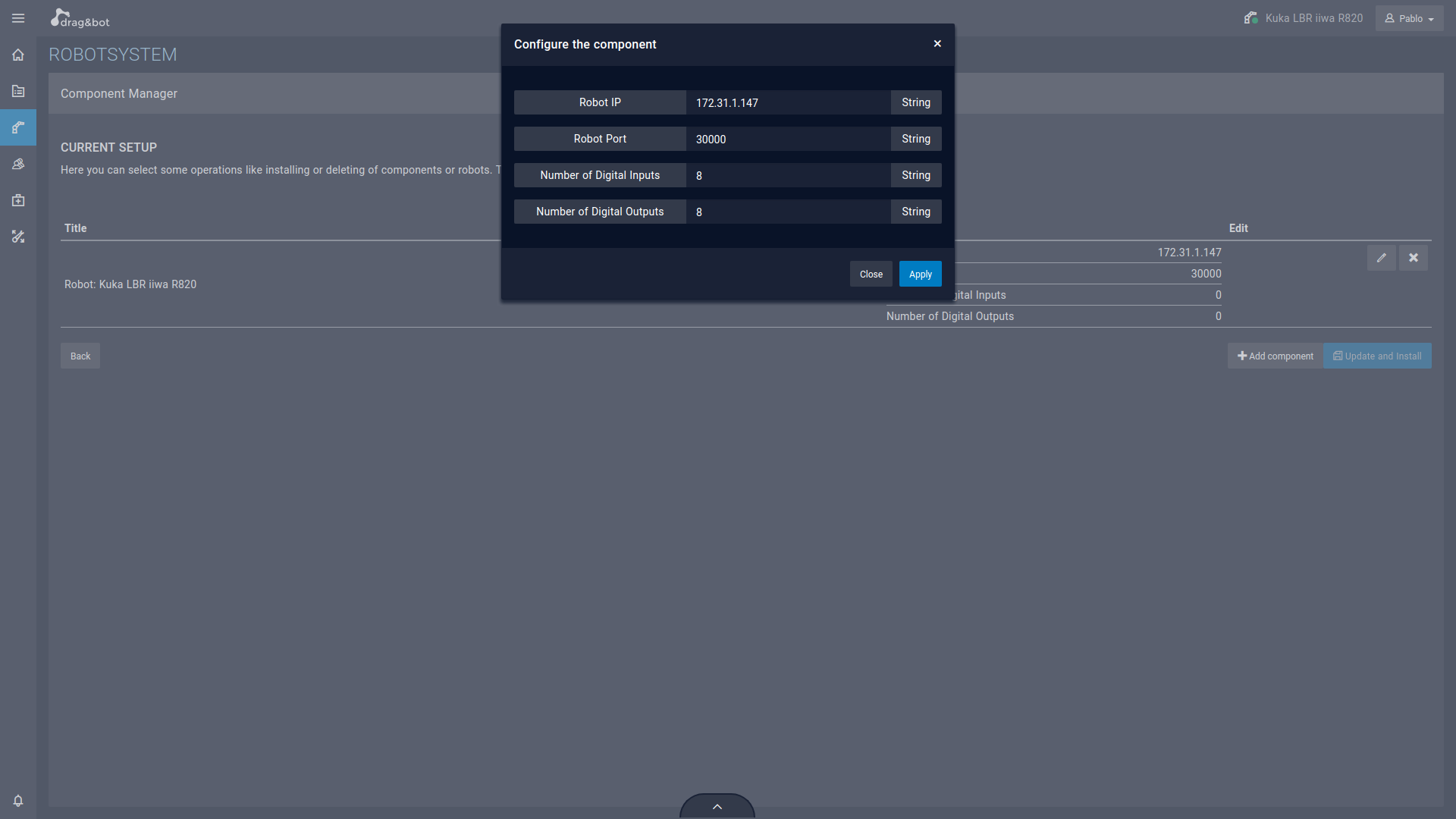Click table value 30000
The image size is (1456, 819).
tap(1206, 274)
